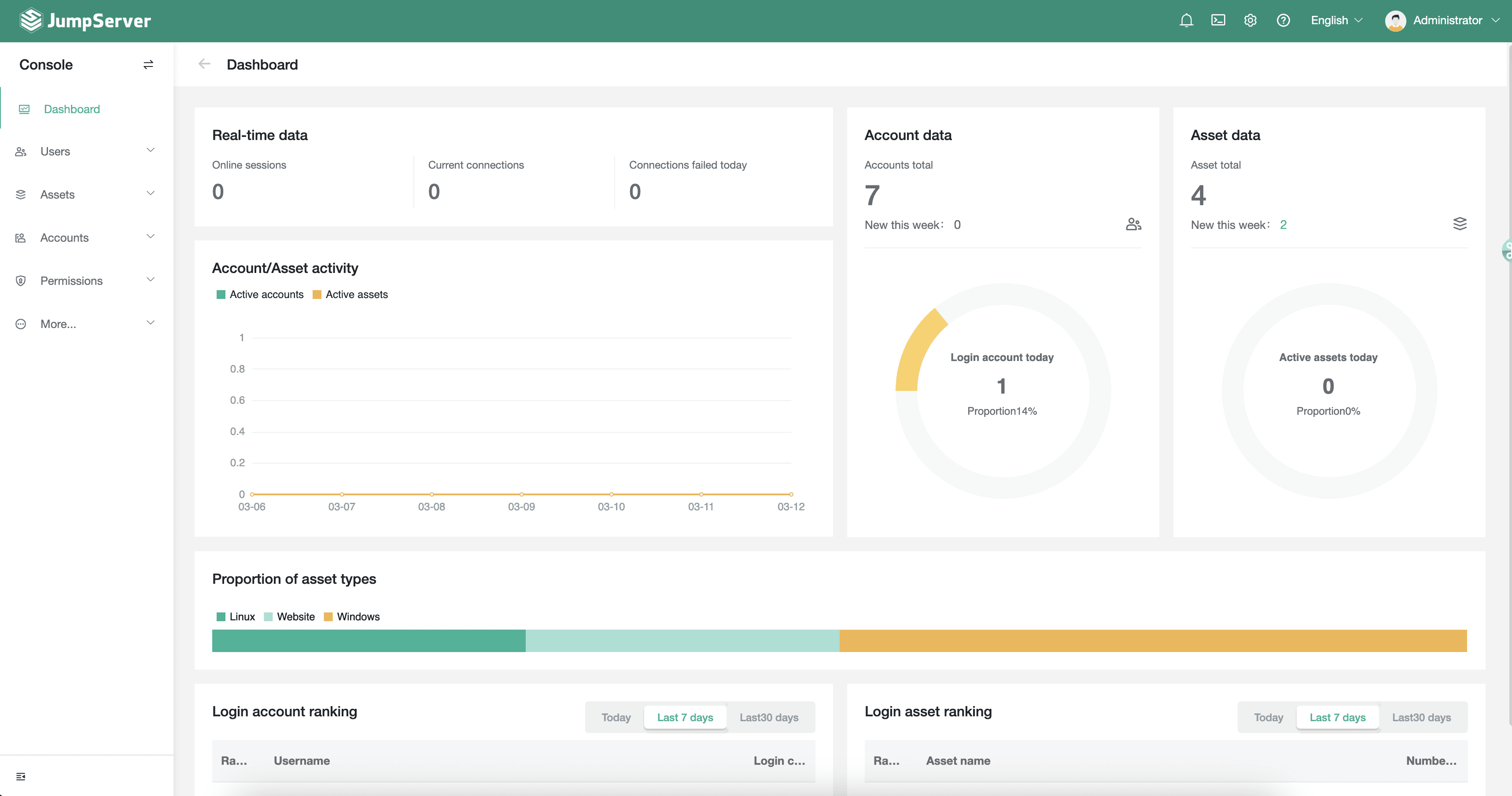Open the help question-mark icon
Screen dimensions: 1512x796
tap(1283, 20)
